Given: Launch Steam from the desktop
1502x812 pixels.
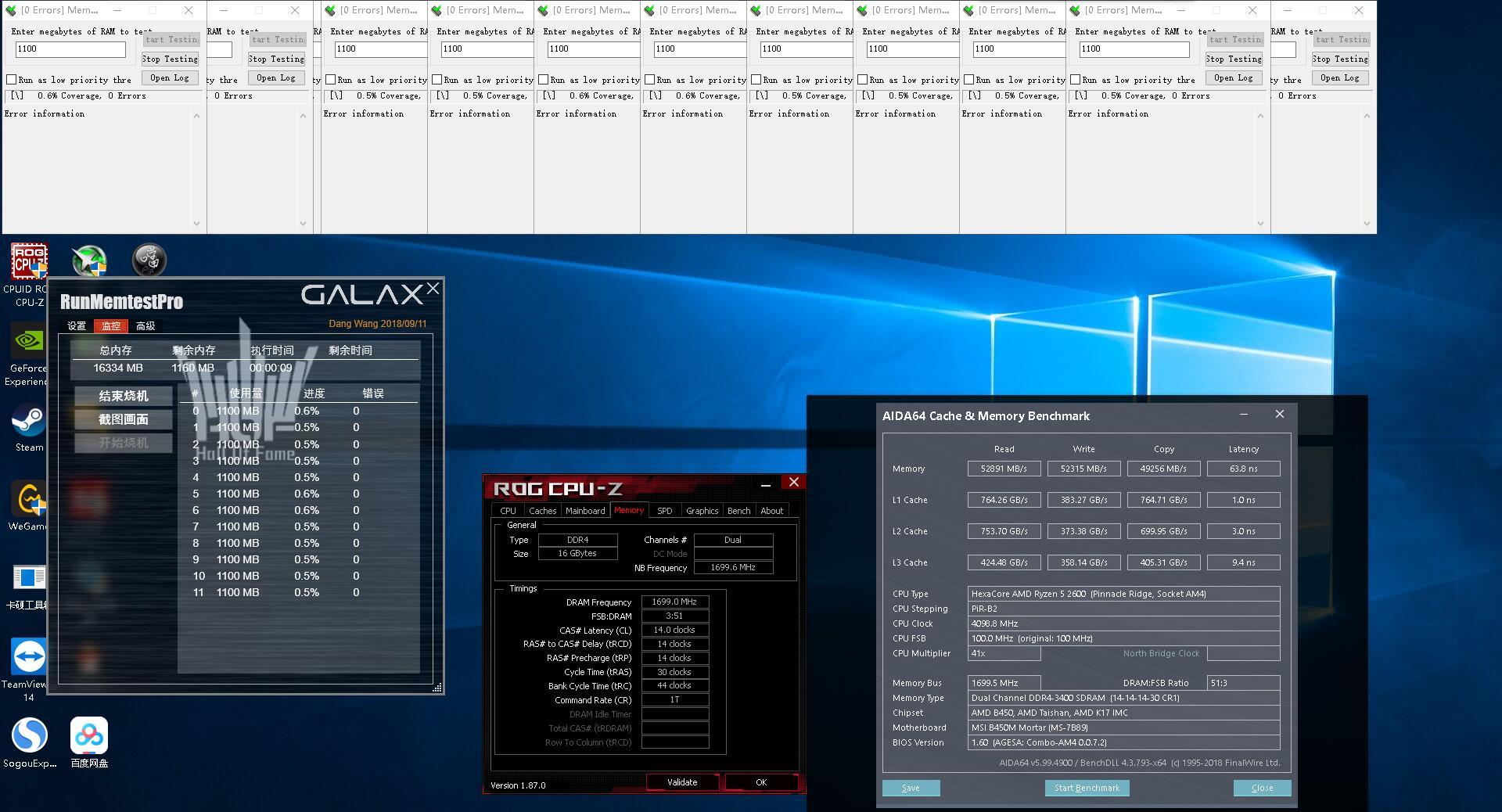Looking at the screenshot, I should (29, 428).
